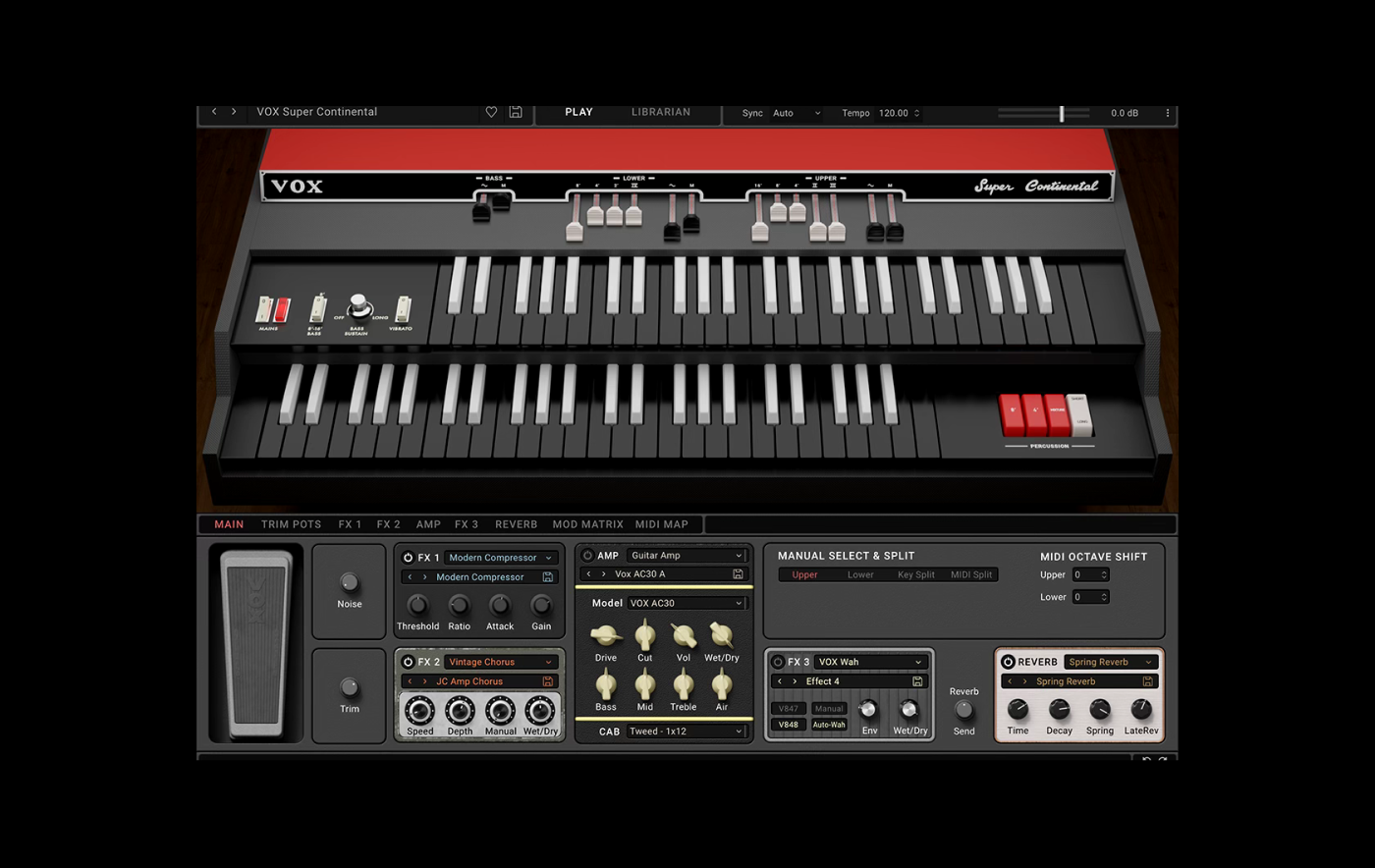Image resolution: width=1375 pixels, height=868 pixels.
Task: Select V847 wah model
Action: [788, 708]
